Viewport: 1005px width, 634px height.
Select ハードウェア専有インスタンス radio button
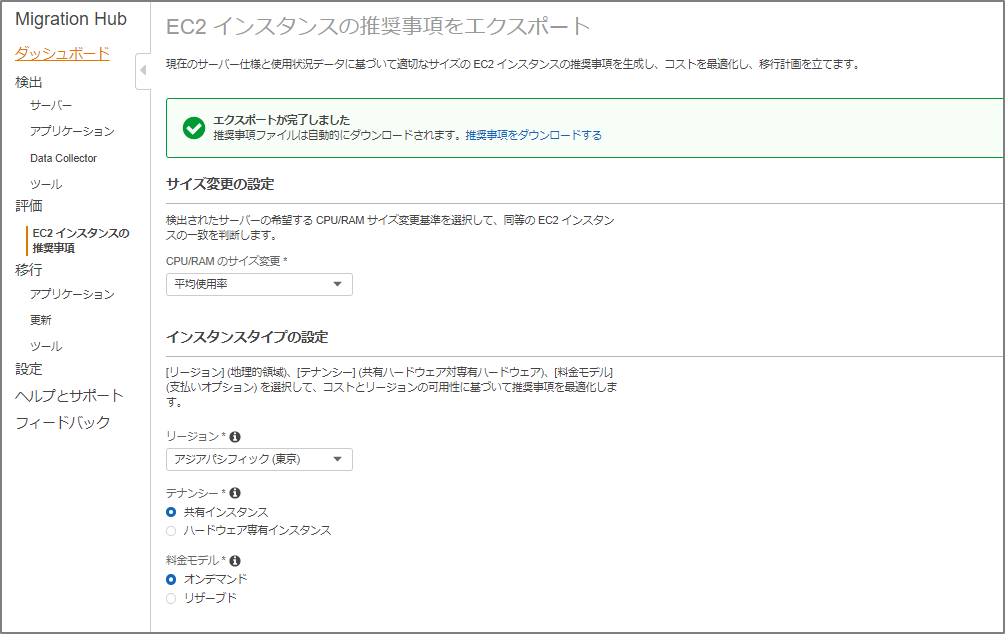tap(171, 530)
